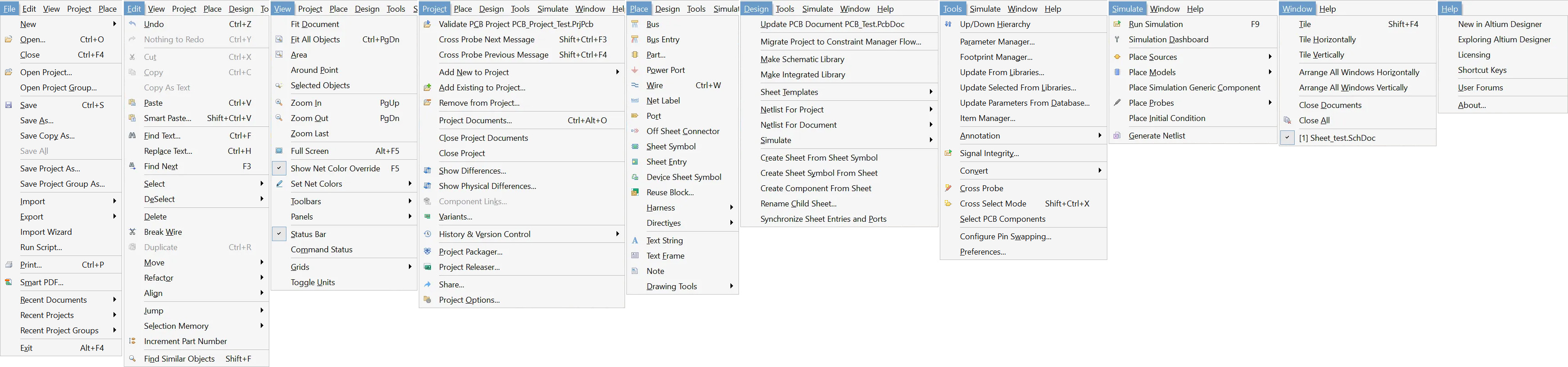Choose Close Documents in Window menu
Image resolution: width=1568 pixels, height=367 pixels.
1330,105
